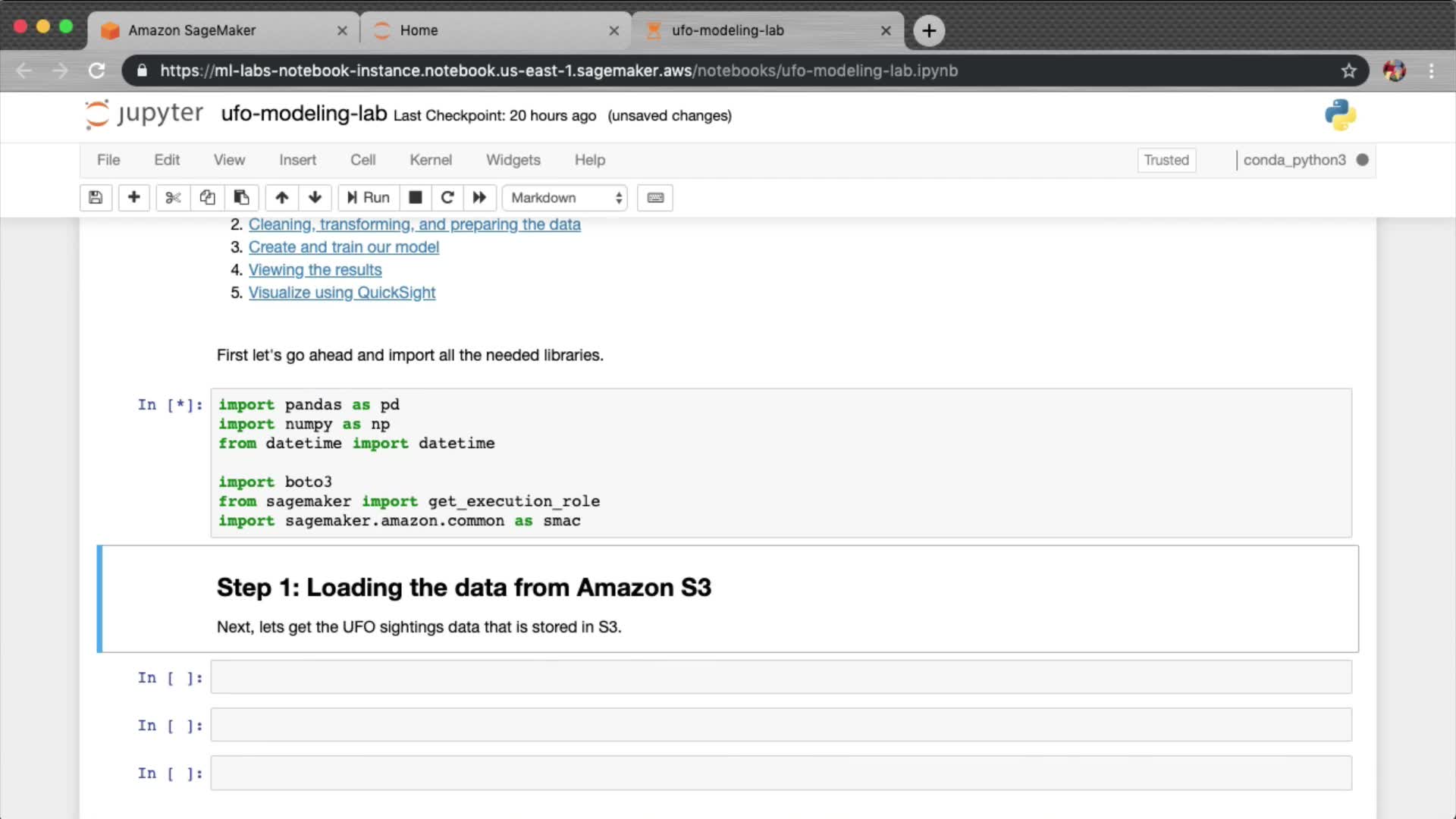Open the Widgets menu
Screen dimensions: 1456x819
pyautogui.click(x=513, y=160)
